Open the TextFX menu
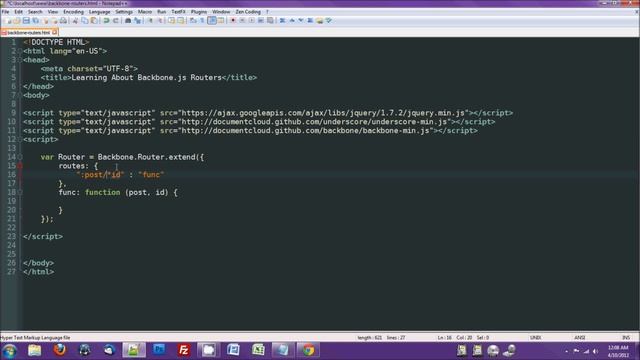640x360 pixels. pos(178,12)
